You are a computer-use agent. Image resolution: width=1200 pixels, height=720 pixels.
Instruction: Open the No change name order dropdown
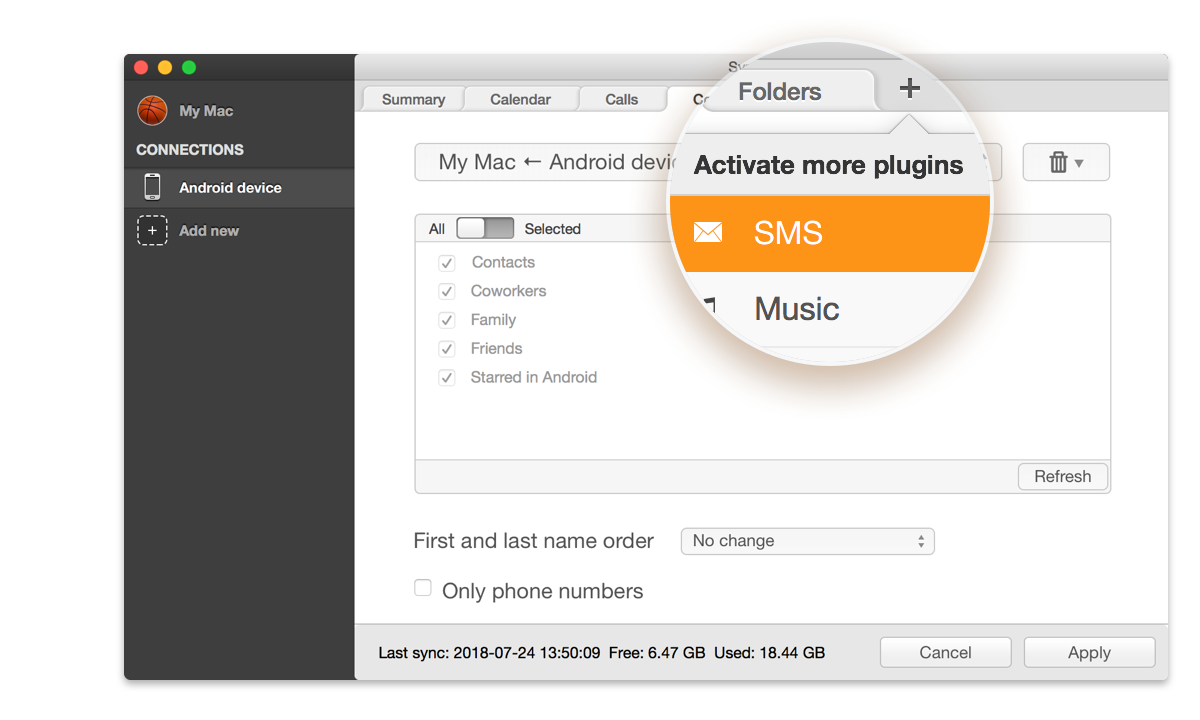click(807, 541)
